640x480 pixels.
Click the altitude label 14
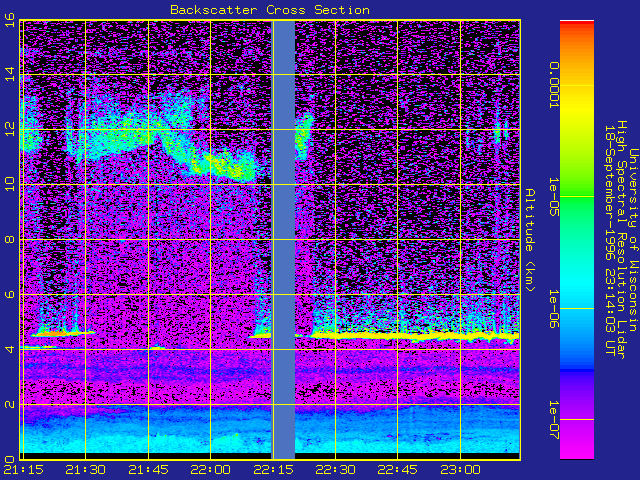[x=9, y=75]
